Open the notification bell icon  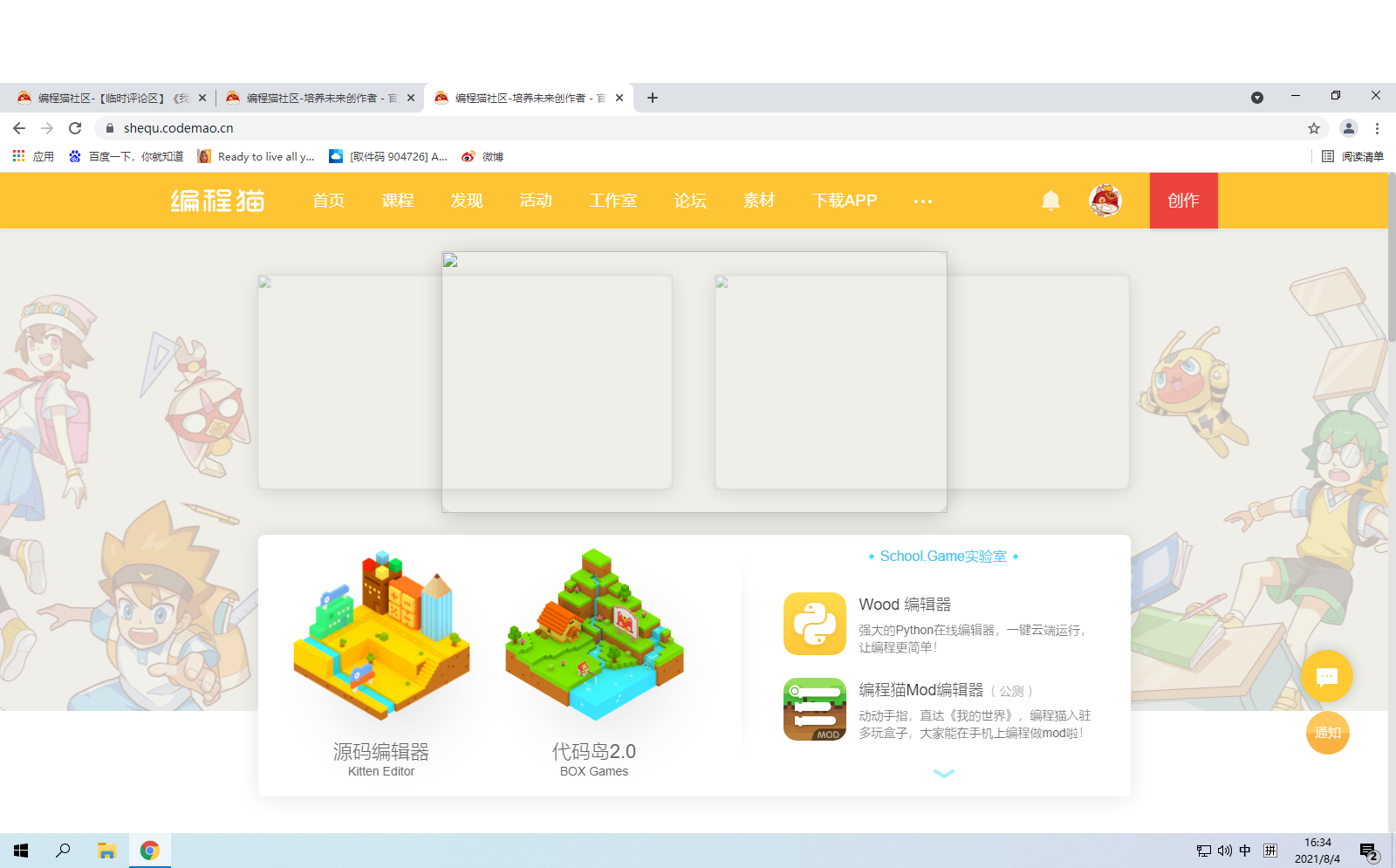coord(1050,201)
